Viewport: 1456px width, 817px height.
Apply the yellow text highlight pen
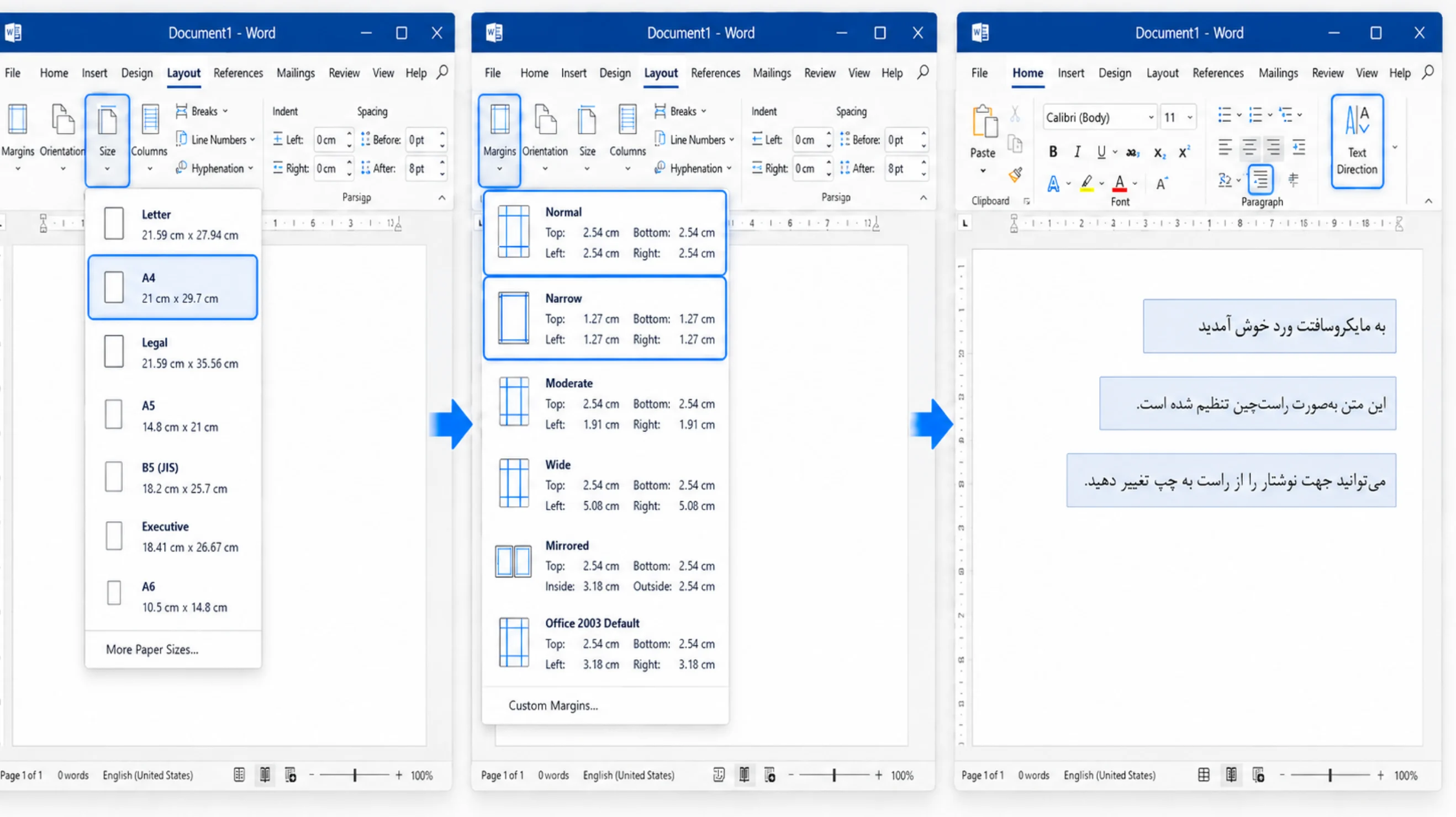click(x=1086, y=183)
